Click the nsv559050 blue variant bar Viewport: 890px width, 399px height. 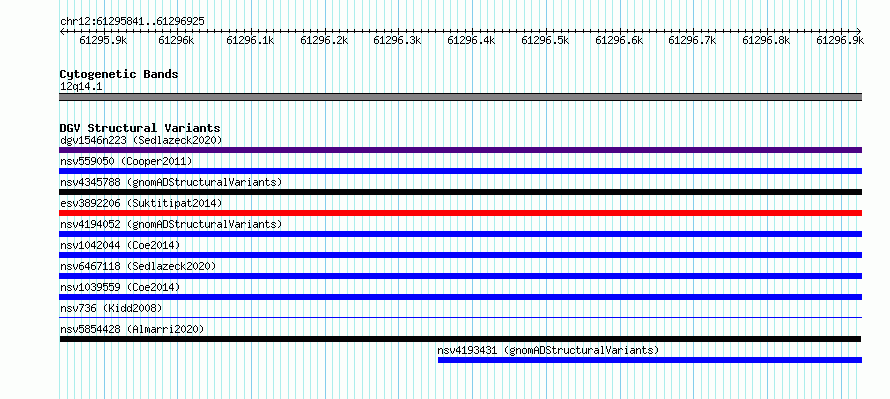460,171
